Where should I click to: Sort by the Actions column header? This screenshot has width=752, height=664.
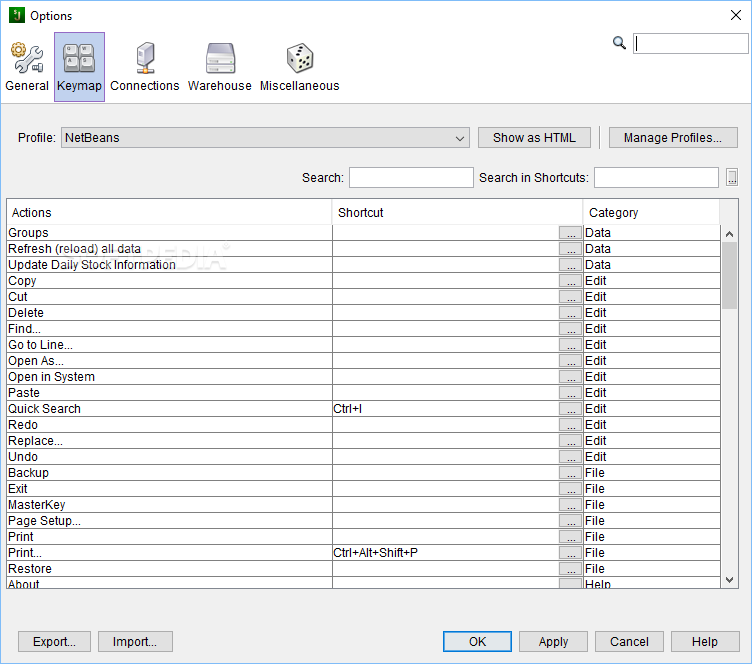169,212
